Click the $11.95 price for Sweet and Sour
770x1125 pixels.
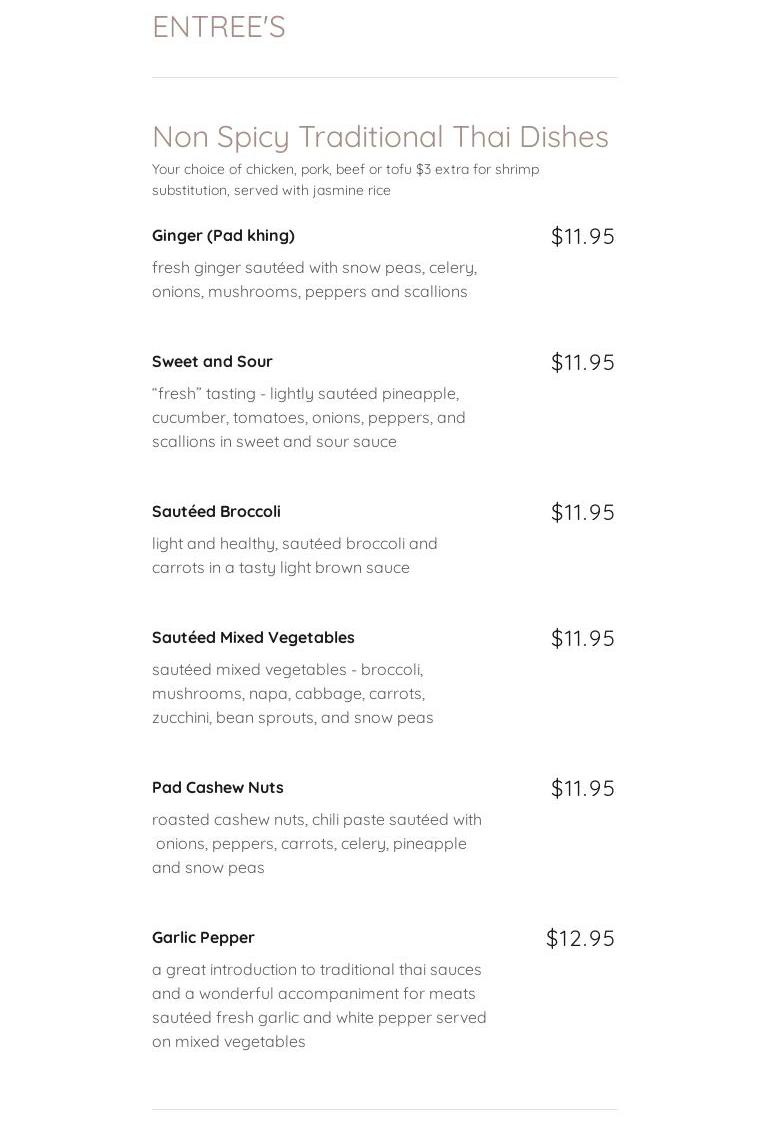(x=583, y=362)
